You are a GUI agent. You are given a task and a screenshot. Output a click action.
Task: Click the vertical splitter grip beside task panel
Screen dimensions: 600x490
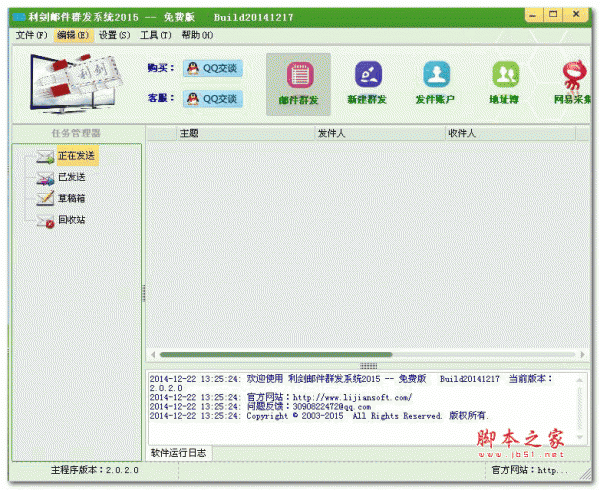(x=144, y=293)
